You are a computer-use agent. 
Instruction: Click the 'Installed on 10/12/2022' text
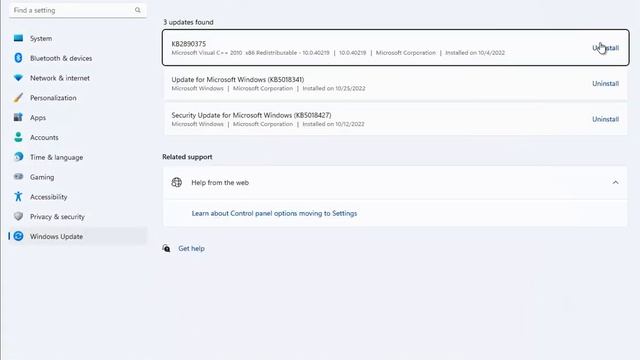pyautogui.click(x=333, y=124)
